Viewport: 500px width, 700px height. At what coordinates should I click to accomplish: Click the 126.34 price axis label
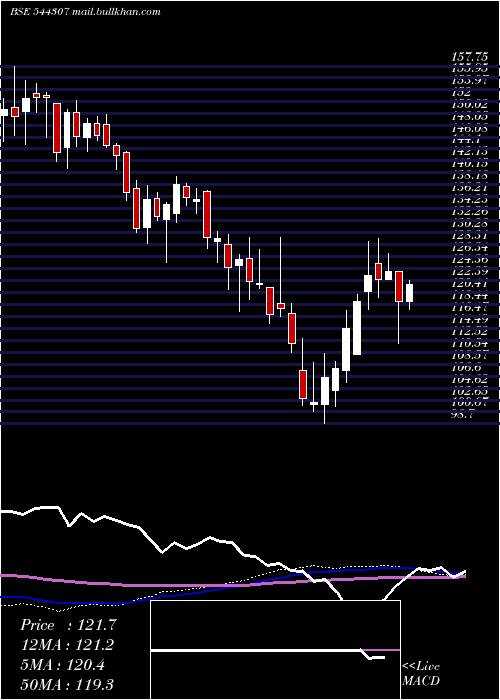click(x=472, y=248)
